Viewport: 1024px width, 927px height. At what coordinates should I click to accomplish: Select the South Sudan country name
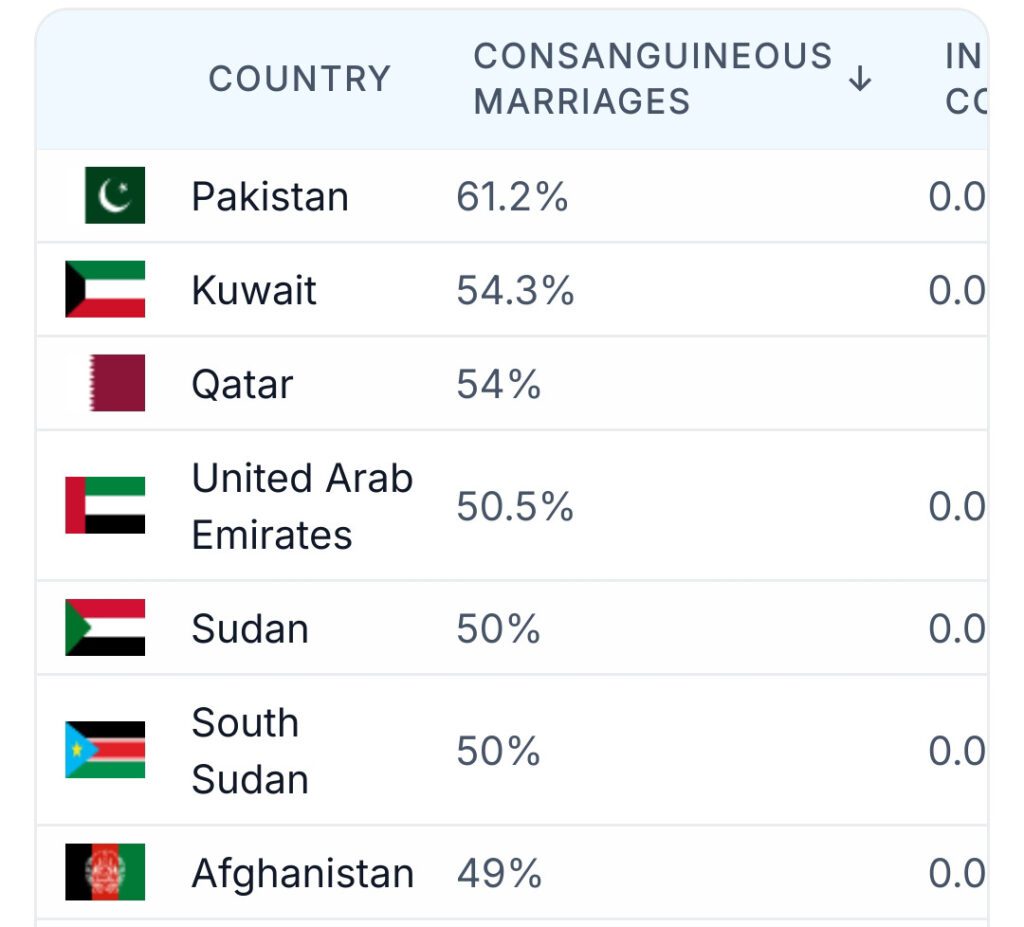click(x=250, y=751)
